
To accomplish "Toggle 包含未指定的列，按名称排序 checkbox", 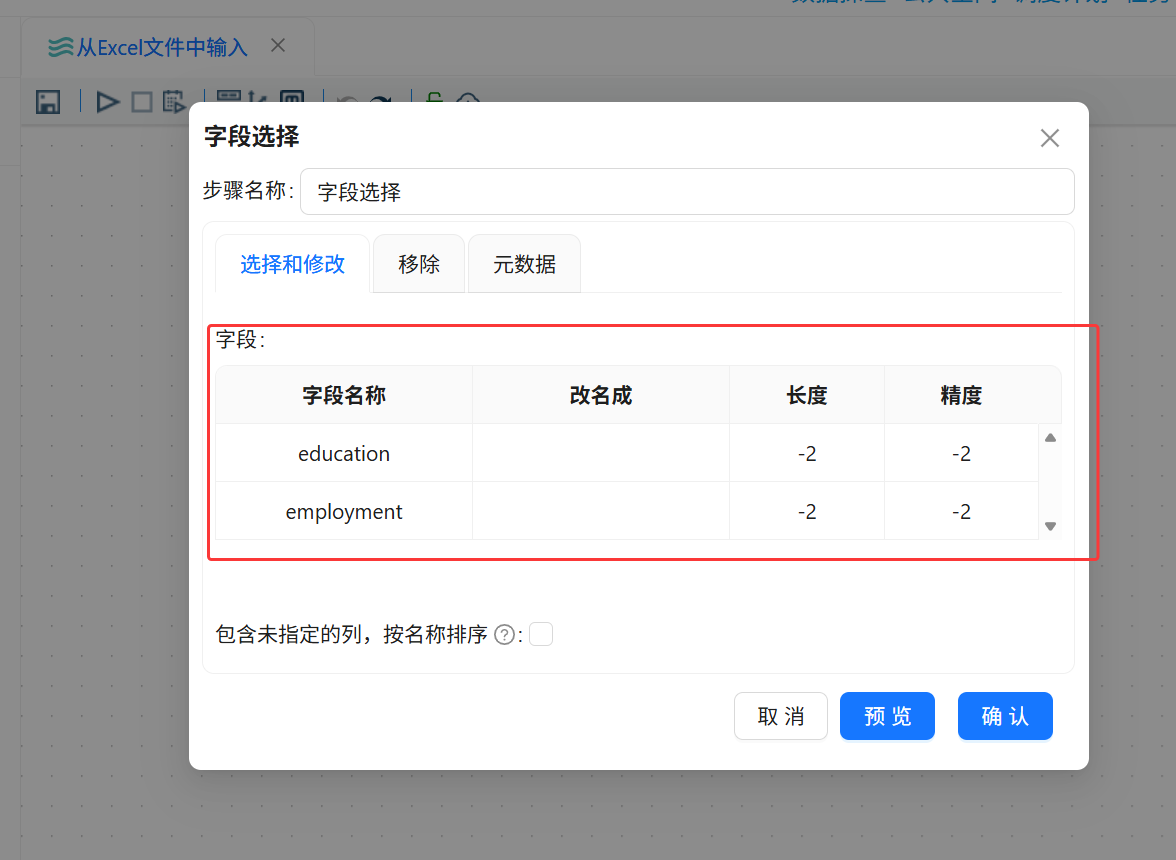I will [x=541, y=634].
